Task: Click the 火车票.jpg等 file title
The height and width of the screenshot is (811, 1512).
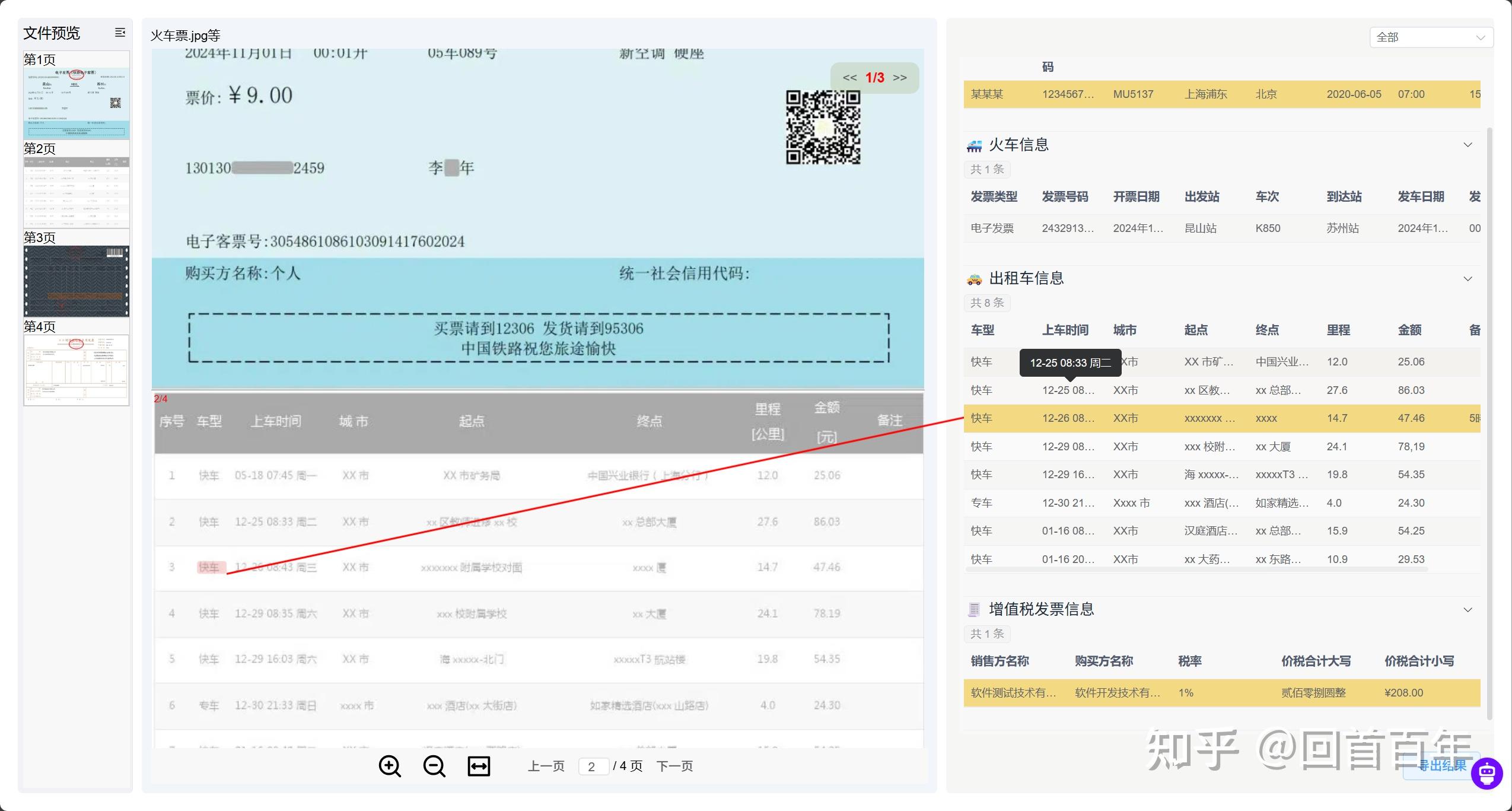Action: tap(184, 36)
